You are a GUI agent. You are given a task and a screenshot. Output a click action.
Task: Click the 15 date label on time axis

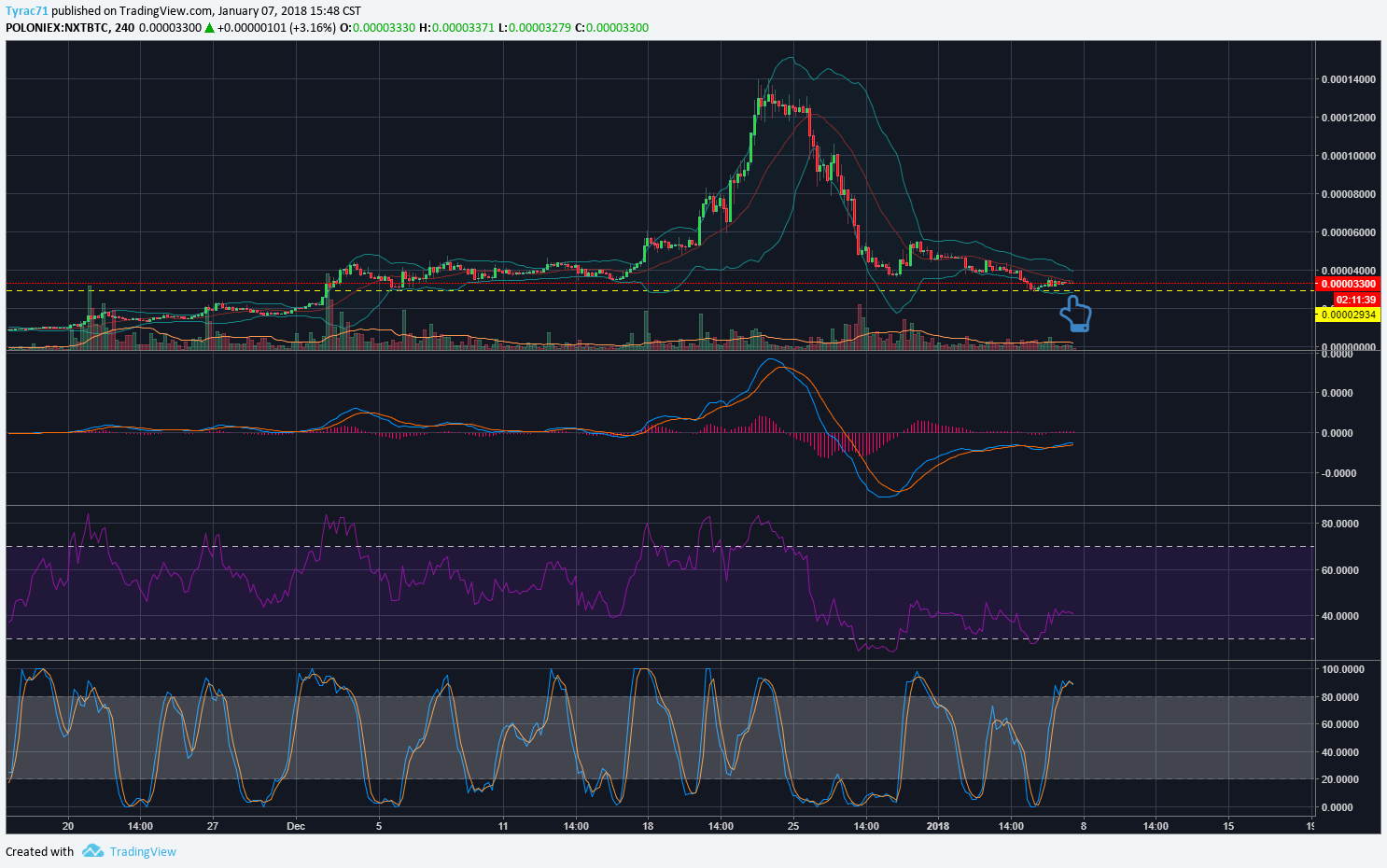point(1228,826)
